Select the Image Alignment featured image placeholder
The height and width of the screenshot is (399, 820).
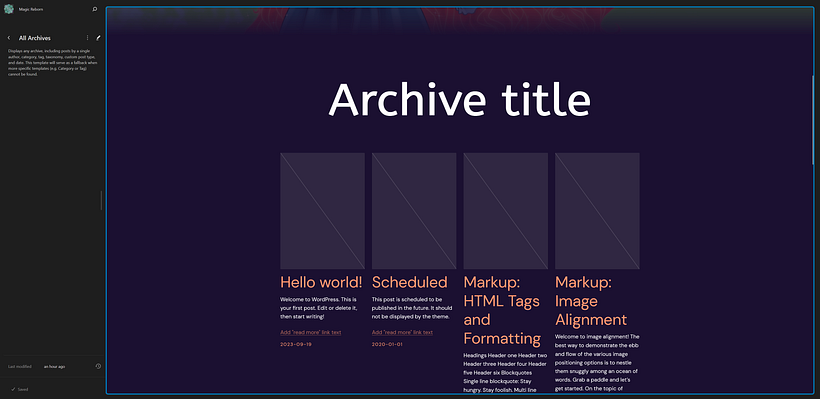(597, 211)
